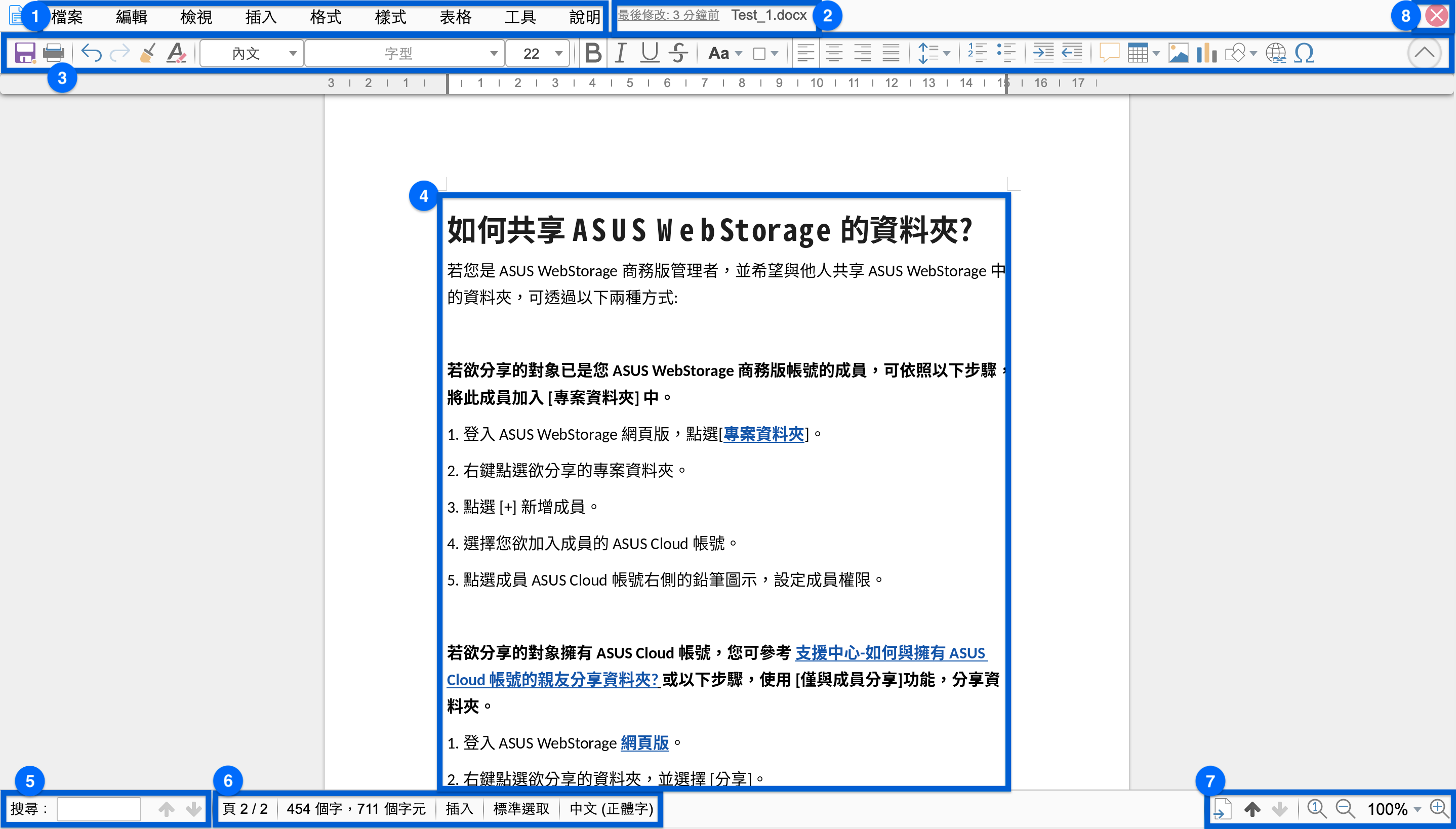Clear direct formatting with the A eraser icon
The image size is (1456, 829).
pos(177,53)
